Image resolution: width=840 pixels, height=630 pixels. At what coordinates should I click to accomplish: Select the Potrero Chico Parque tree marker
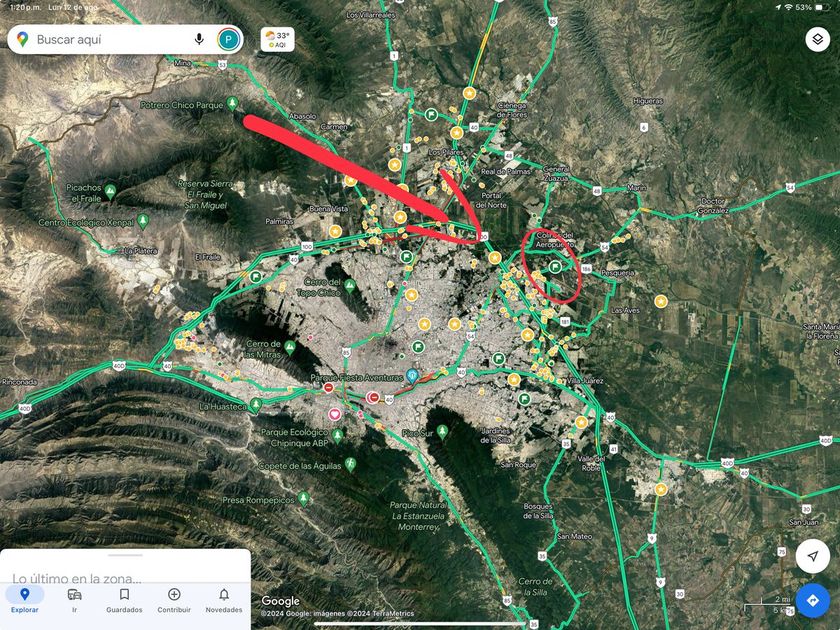(232, 103)
